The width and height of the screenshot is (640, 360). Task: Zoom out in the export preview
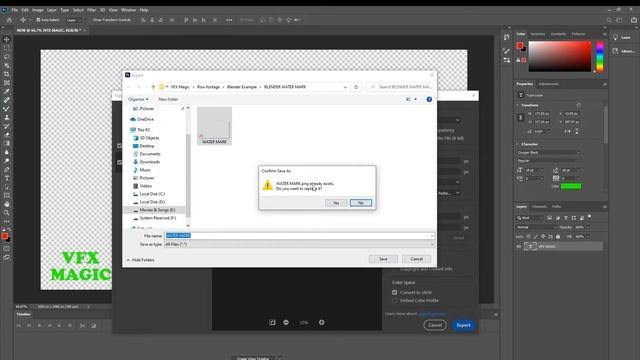tap(286, 322)
